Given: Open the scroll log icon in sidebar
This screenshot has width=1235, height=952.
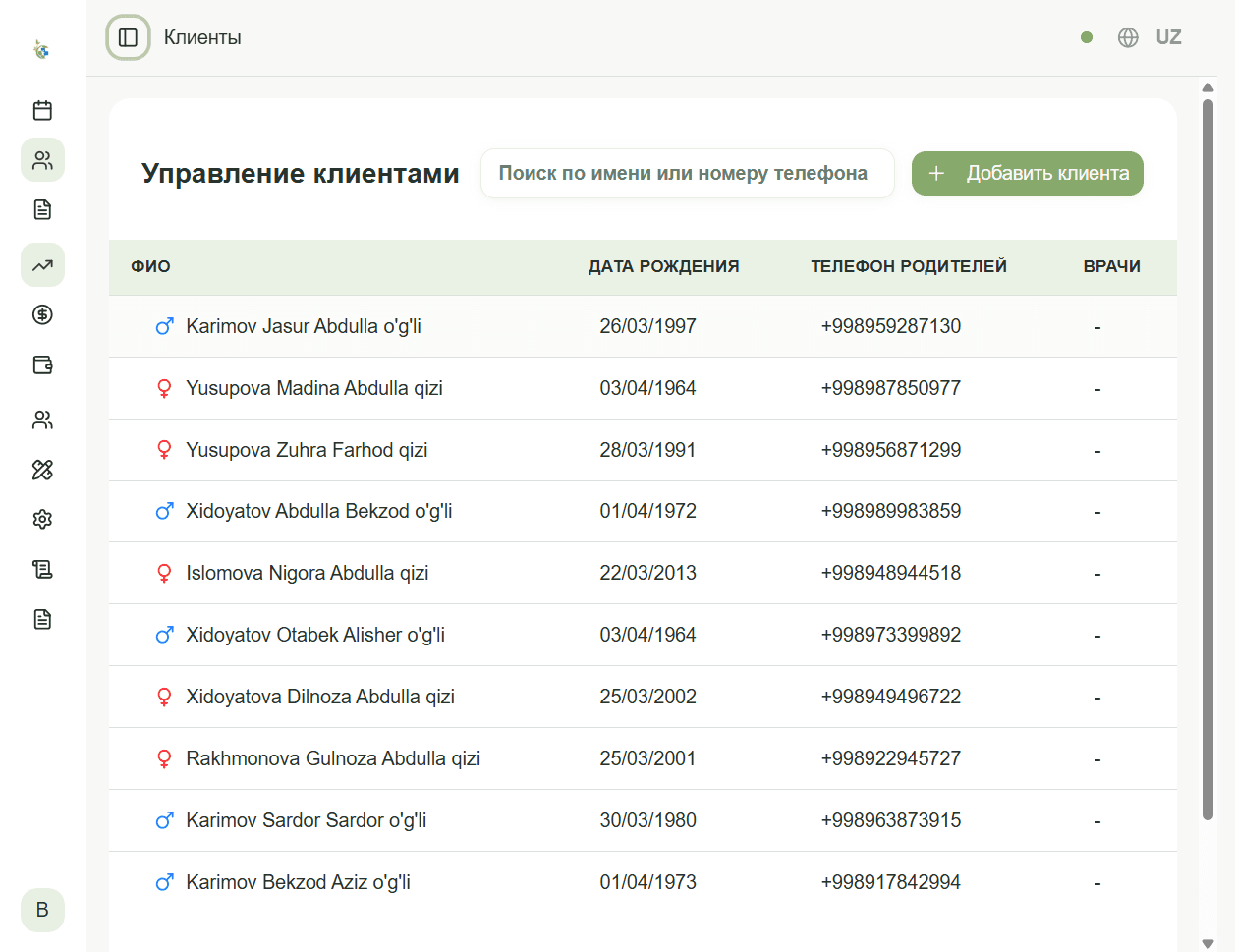Looking at the screenshot, I should coord(42,569).
